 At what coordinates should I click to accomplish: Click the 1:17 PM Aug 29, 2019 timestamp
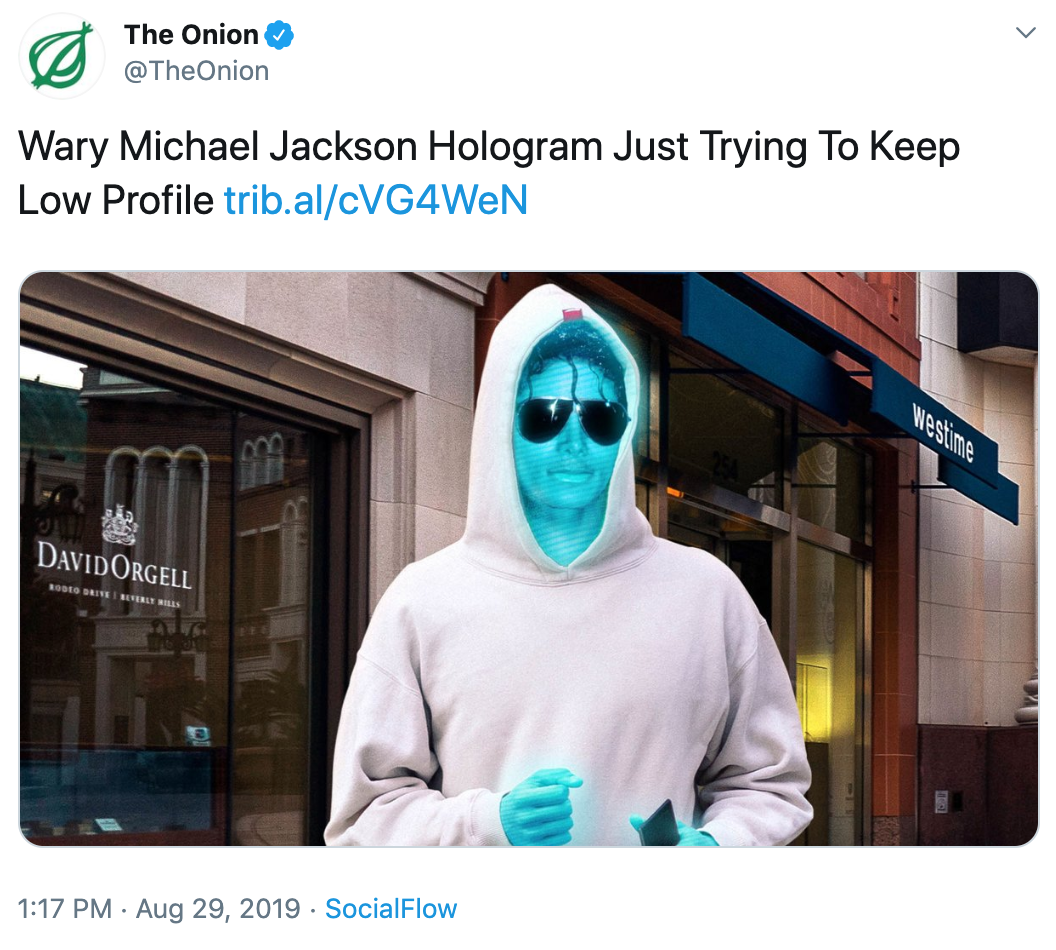159,908
